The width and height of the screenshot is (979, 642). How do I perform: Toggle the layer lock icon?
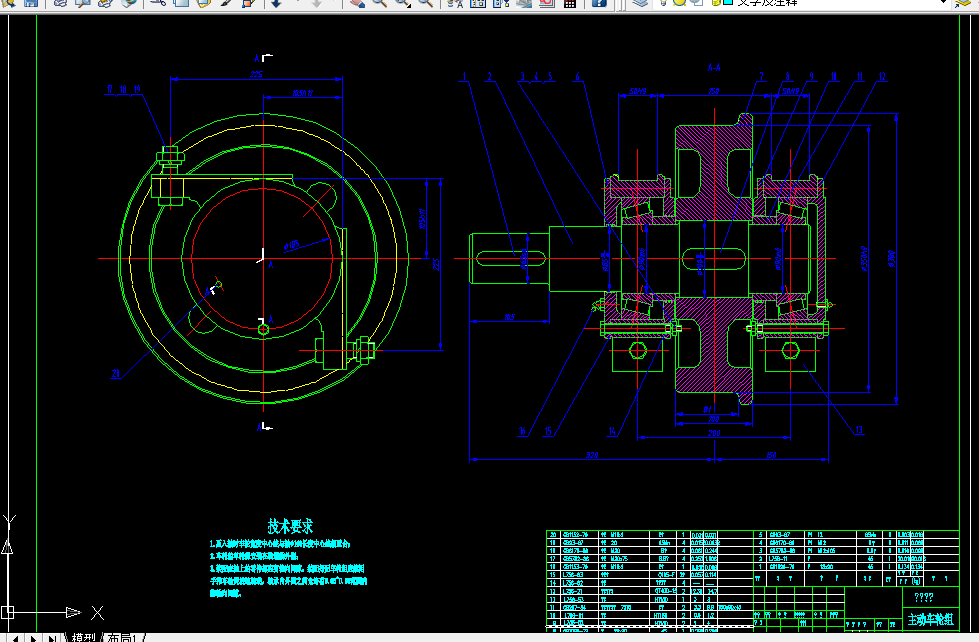(716, 2)
